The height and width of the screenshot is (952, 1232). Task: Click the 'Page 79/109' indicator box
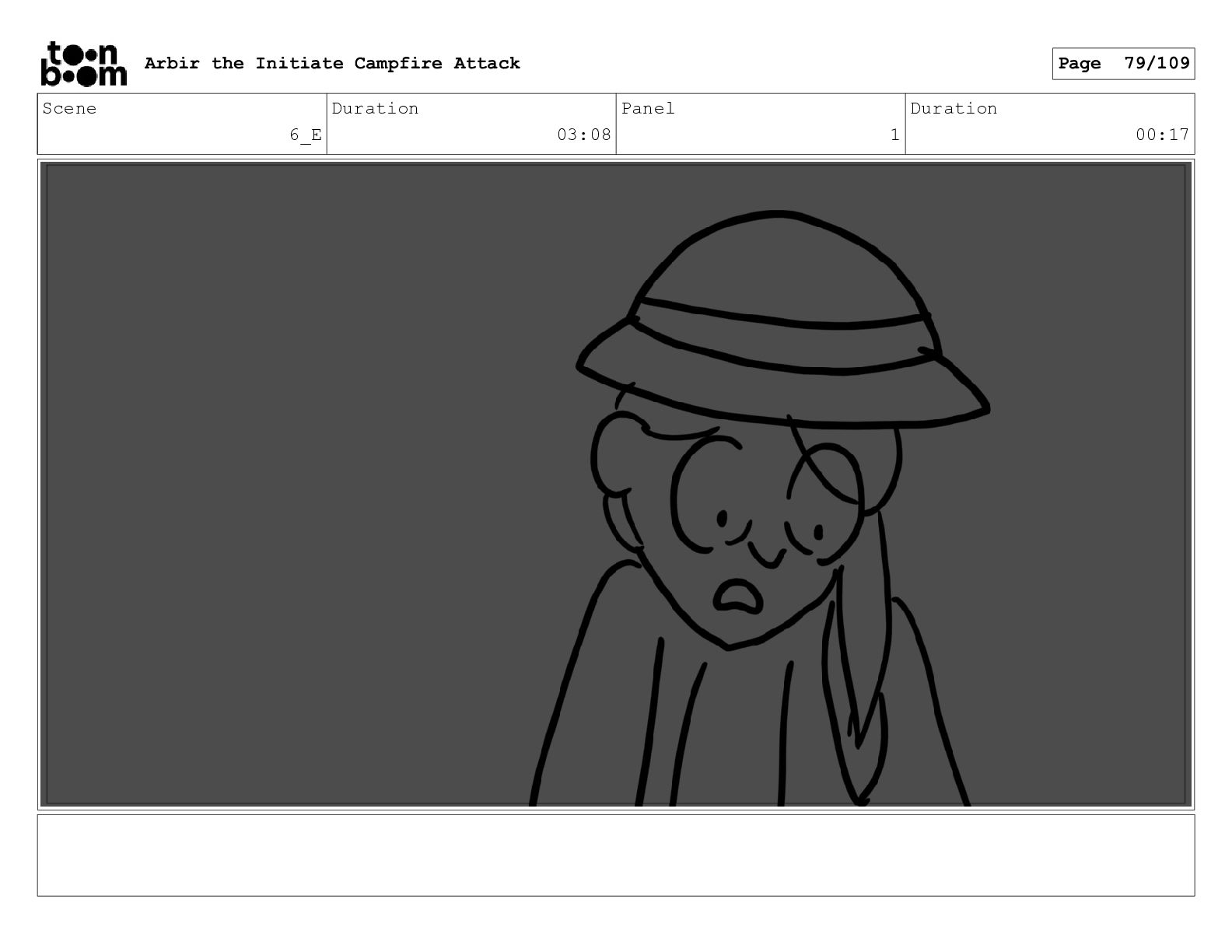click(1123, 64)
